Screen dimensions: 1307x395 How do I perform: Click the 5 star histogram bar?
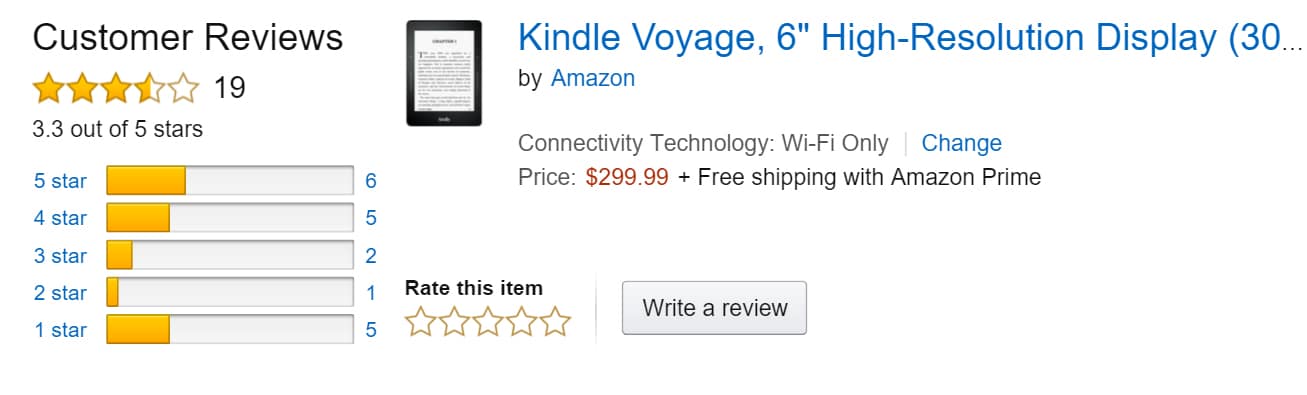pyautogui.click(x=230, y=181)
